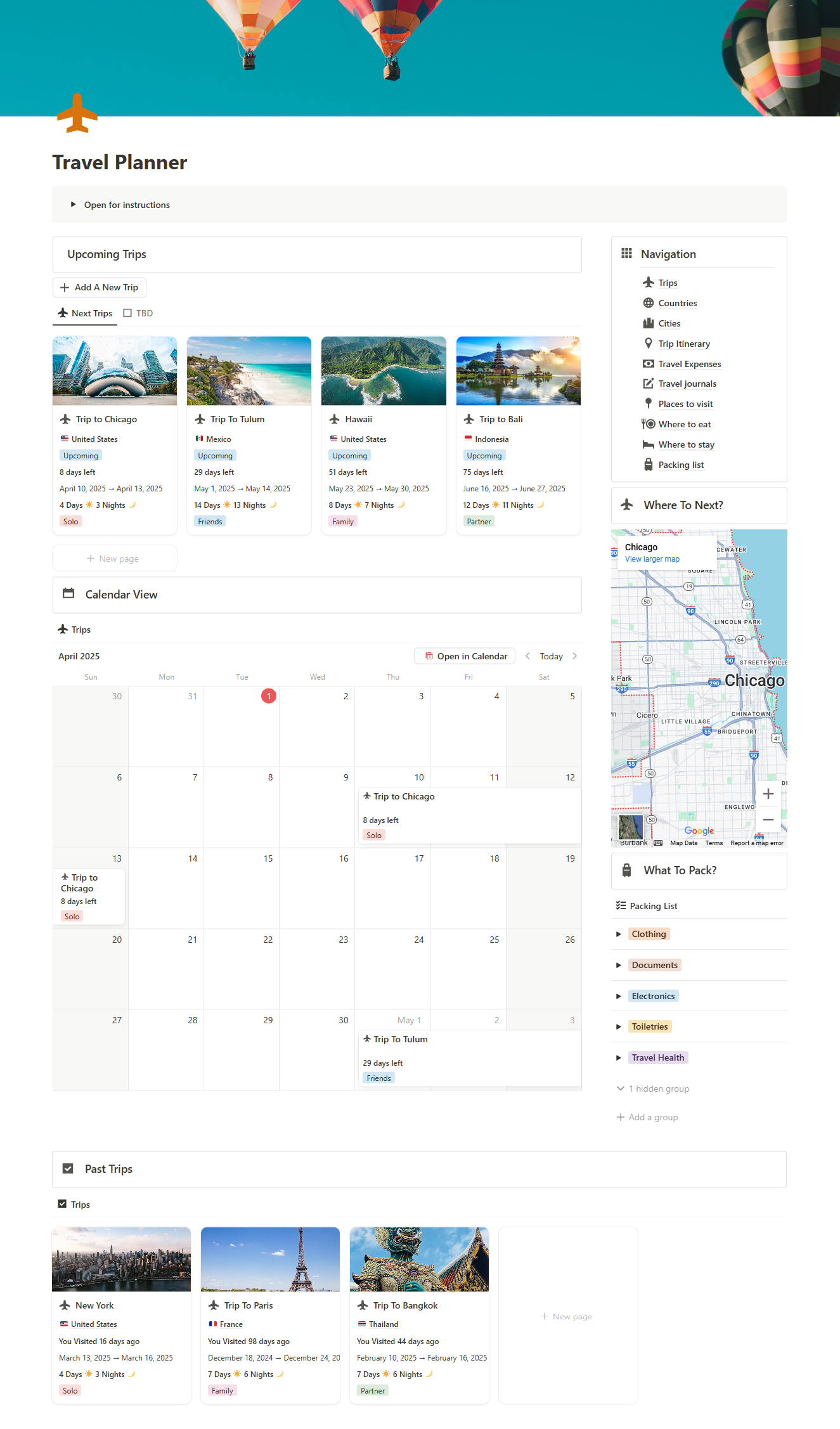Click the Friends tag on Tulum card
Viewport: 840px width, 1429px height.
(210, 522)
